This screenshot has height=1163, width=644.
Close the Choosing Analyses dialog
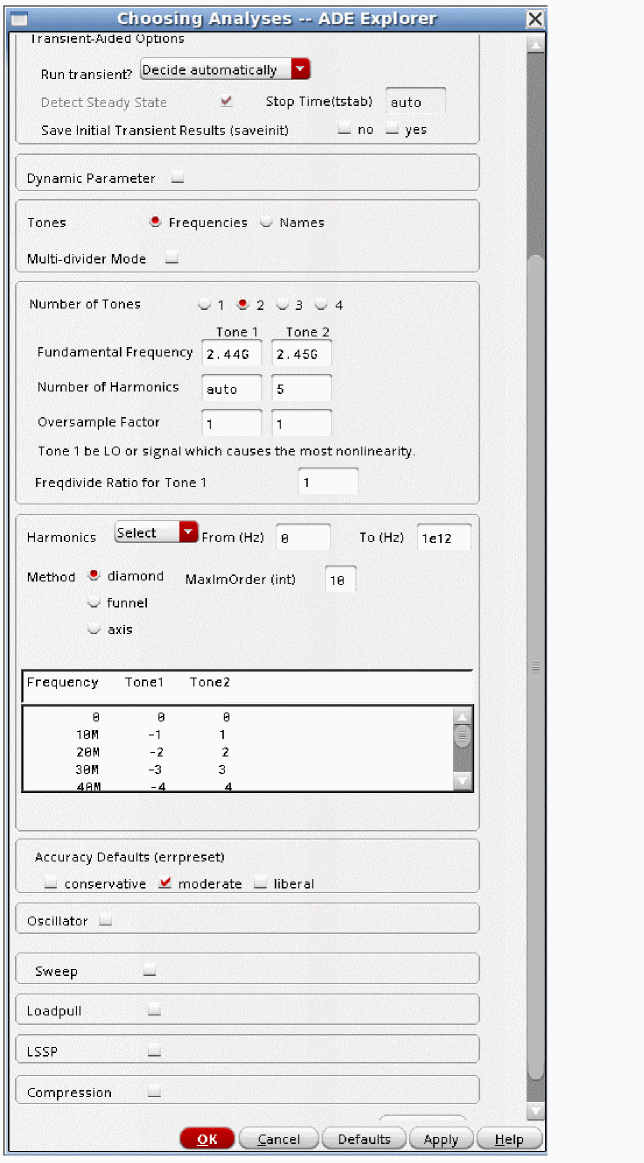(535, 18)
